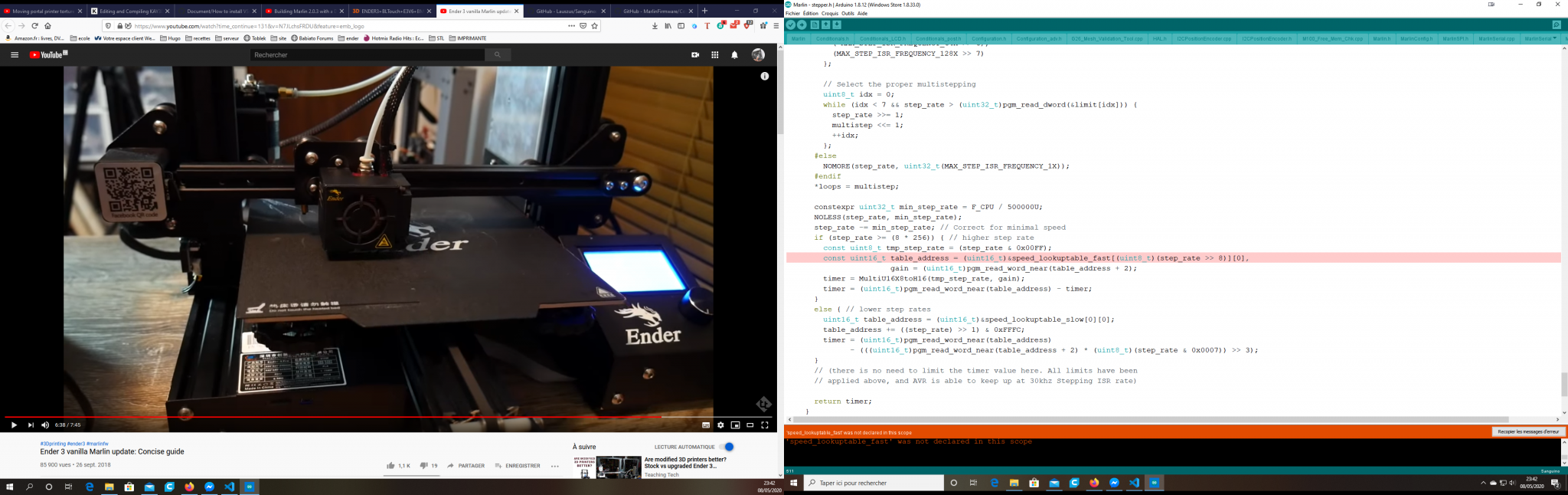1568x495 pixels.
Task: Toggle Lecture automatique autoplay switch
Action: pyautogui.click(x=727, y=447)
